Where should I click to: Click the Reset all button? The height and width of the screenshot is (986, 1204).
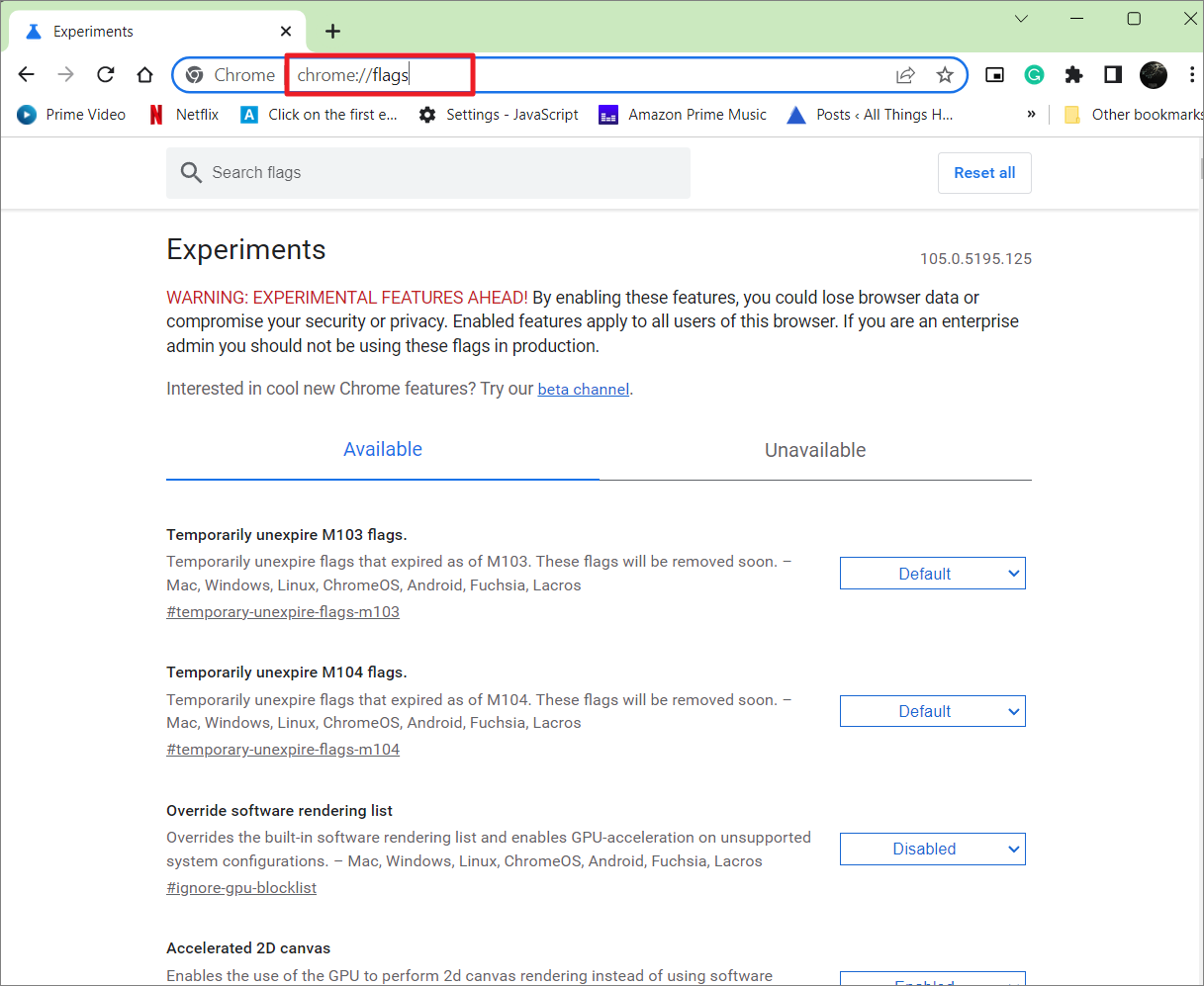click(984, 173)
